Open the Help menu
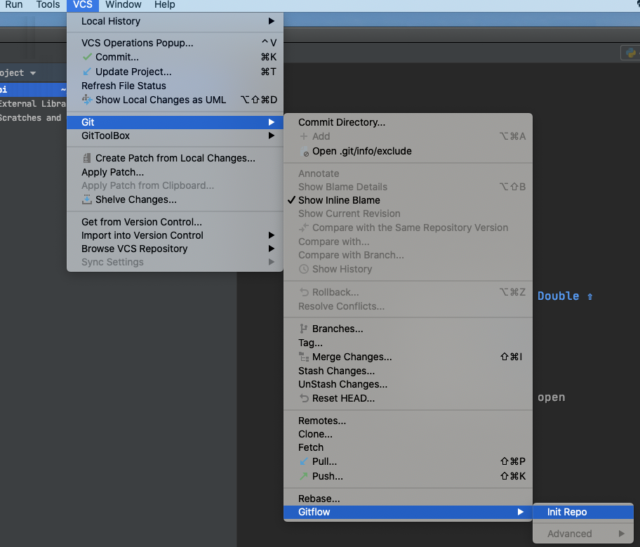Screen dimensions: 640x547 coord(164,5)
